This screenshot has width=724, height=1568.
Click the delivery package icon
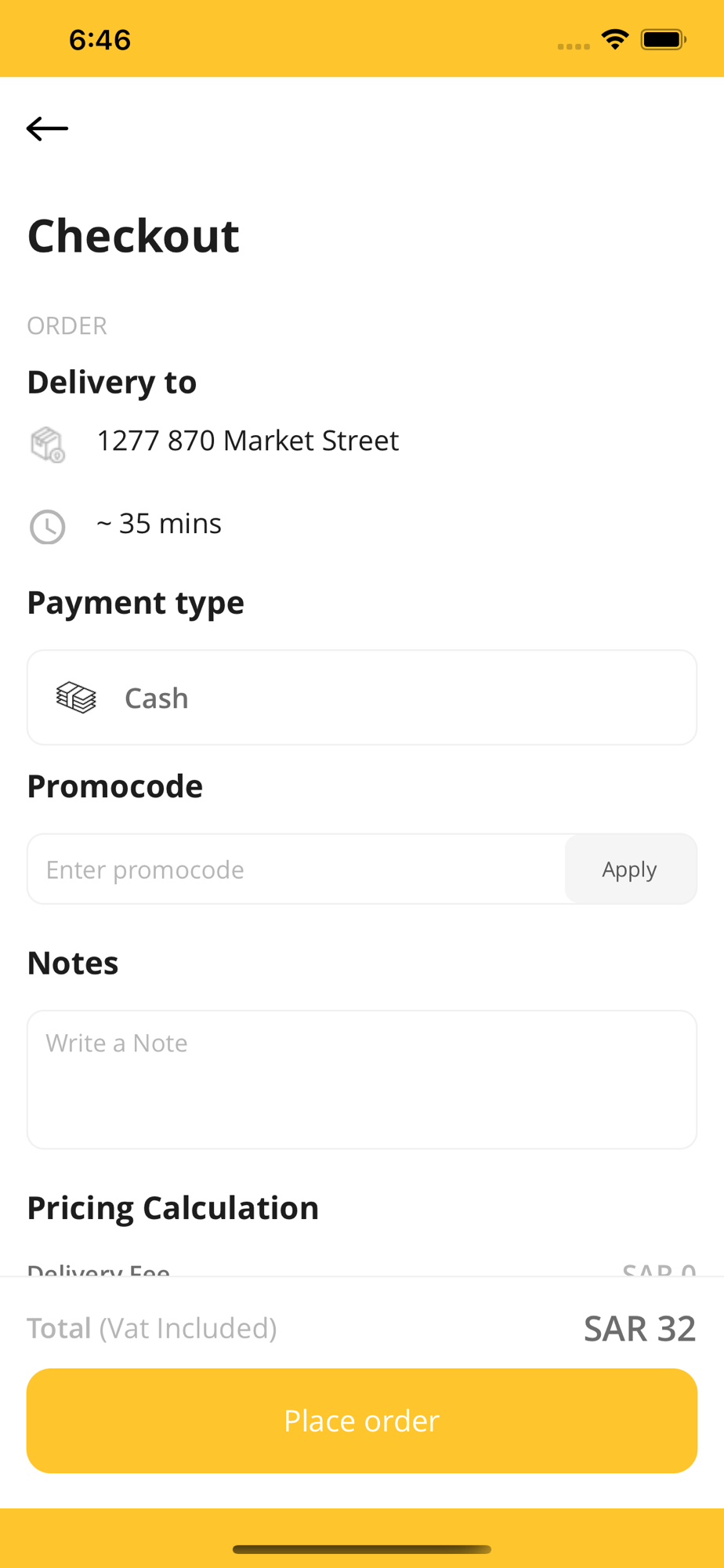click(48, 445)
